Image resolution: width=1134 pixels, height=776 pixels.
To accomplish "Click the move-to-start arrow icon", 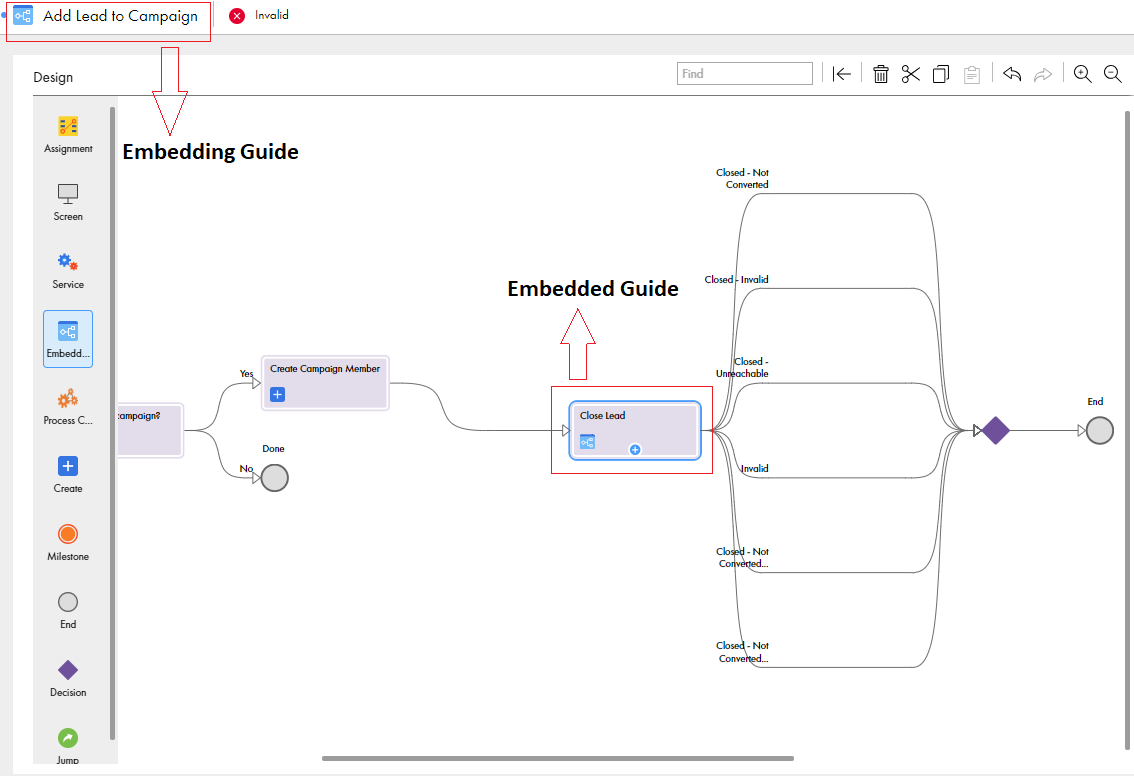I will 841,74.
